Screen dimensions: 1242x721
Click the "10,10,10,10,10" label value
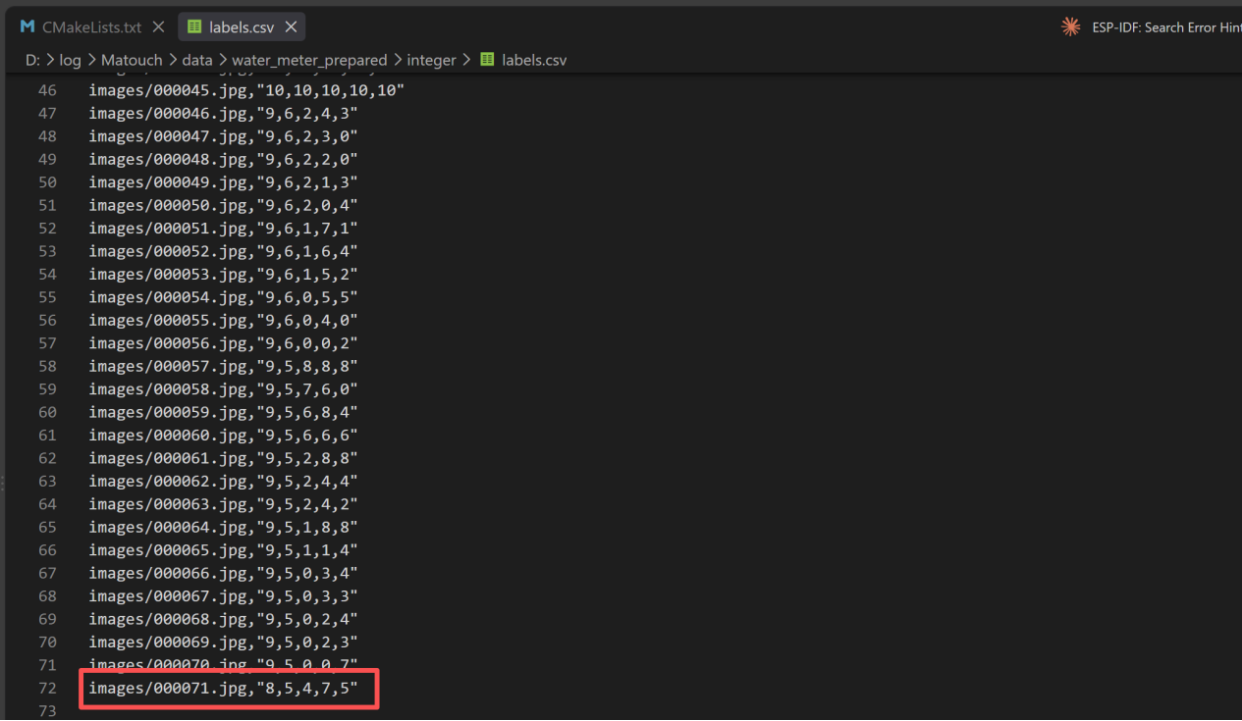tap(331, 90)
